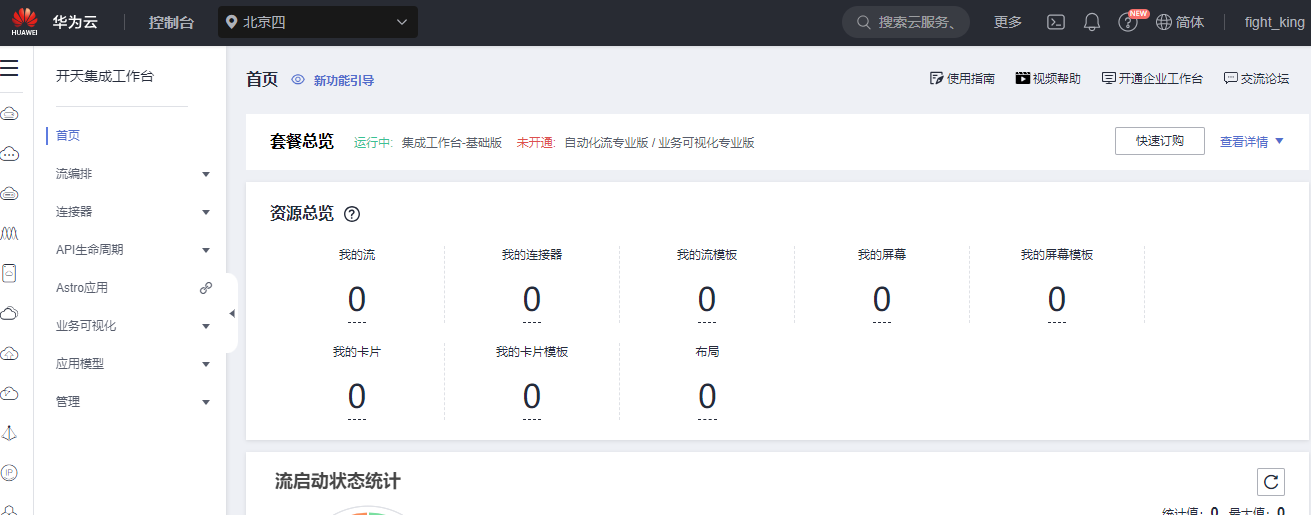Open the 开通企业工作台 link
The width and height of the screenshot is (1311, 515).
1161,78
